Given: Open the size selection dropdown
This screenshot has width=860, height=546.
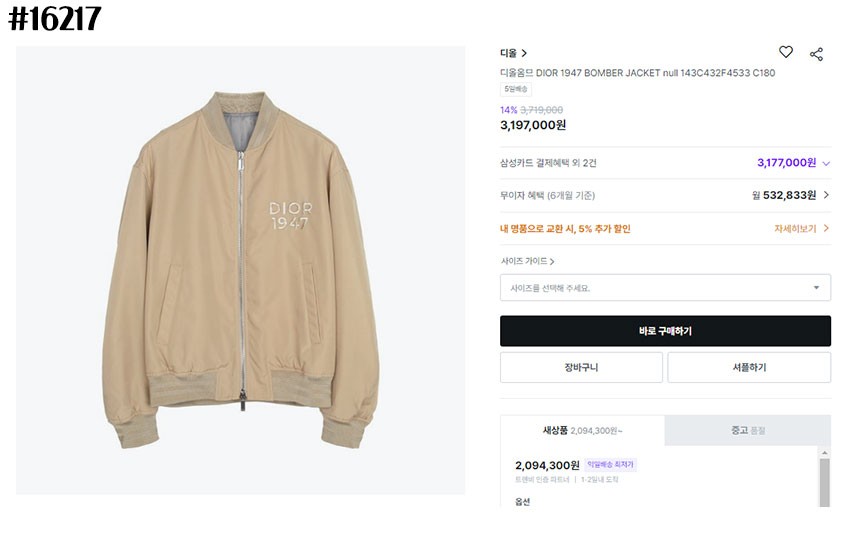Looking at the screenshot, I should point(665,288).
